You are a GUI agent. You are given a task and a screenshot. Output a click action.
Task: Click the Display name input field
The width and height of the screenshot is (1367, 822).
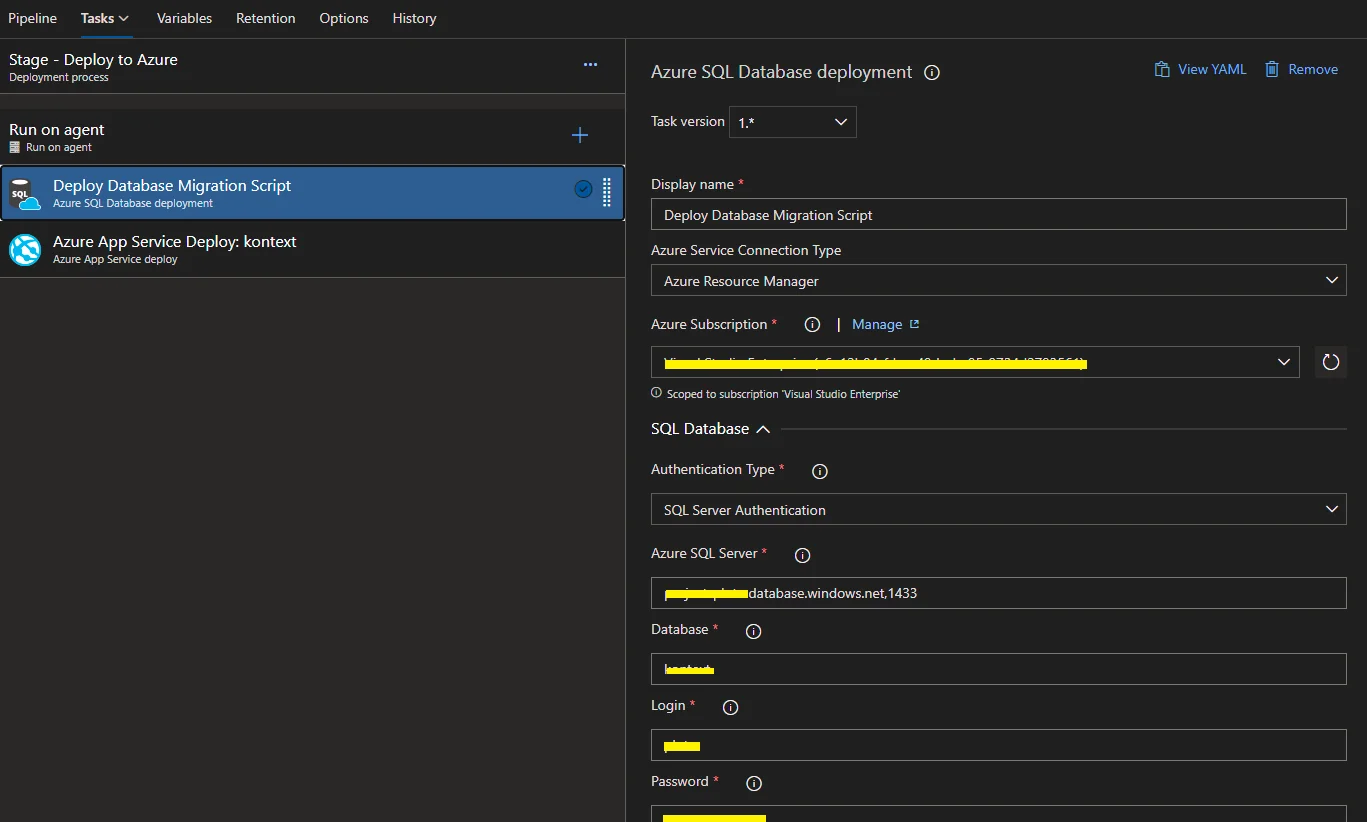[x=998, y=215]
